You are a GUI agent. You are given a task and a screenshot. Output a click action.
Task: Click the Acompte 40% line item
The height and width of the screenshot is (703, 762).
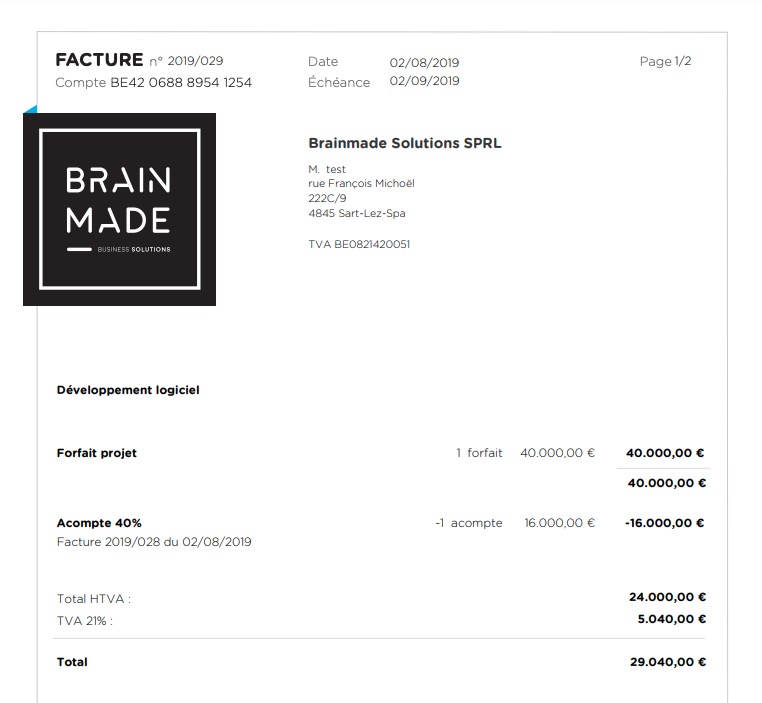click(99, 523)
